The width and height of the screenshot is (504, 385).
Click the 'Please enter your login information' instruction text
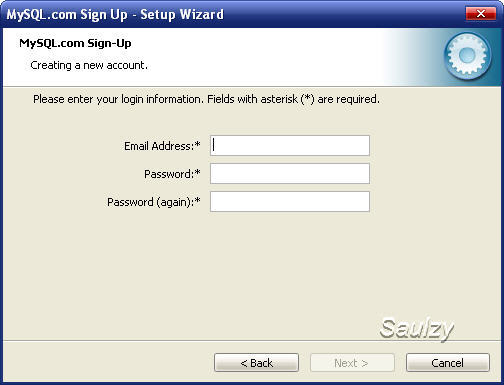118,99
